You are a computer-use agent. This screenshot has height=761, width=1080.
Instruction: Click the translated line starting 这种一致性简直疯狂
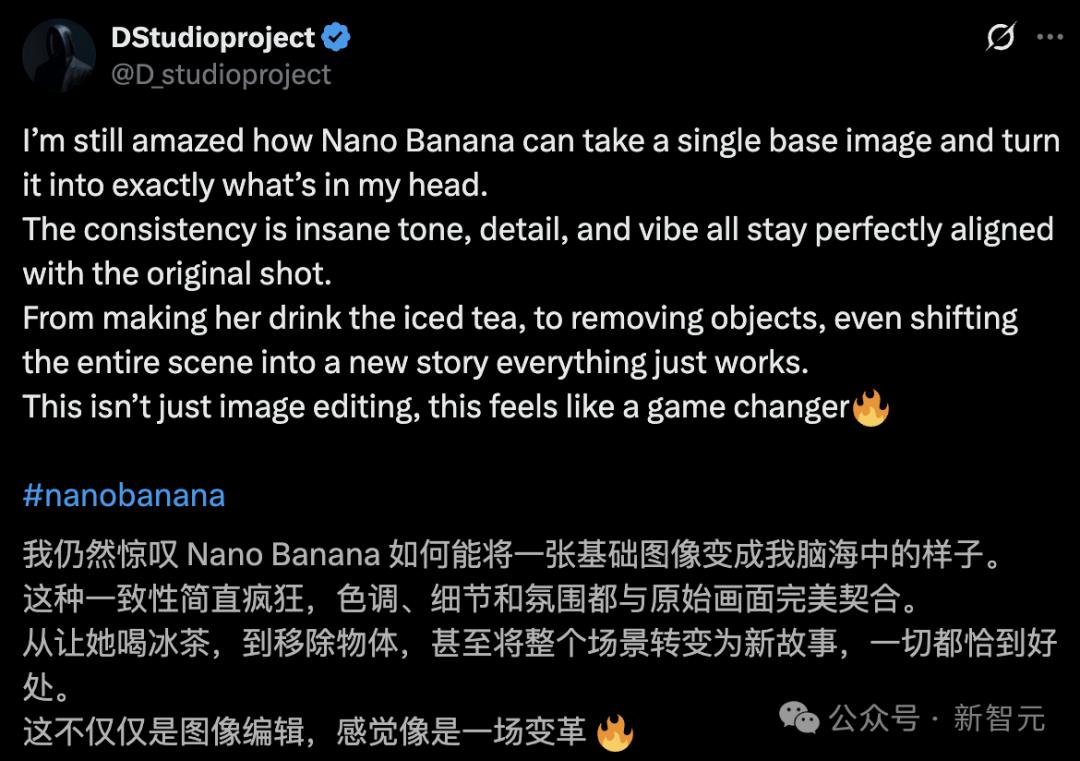[x=472, y=598]
